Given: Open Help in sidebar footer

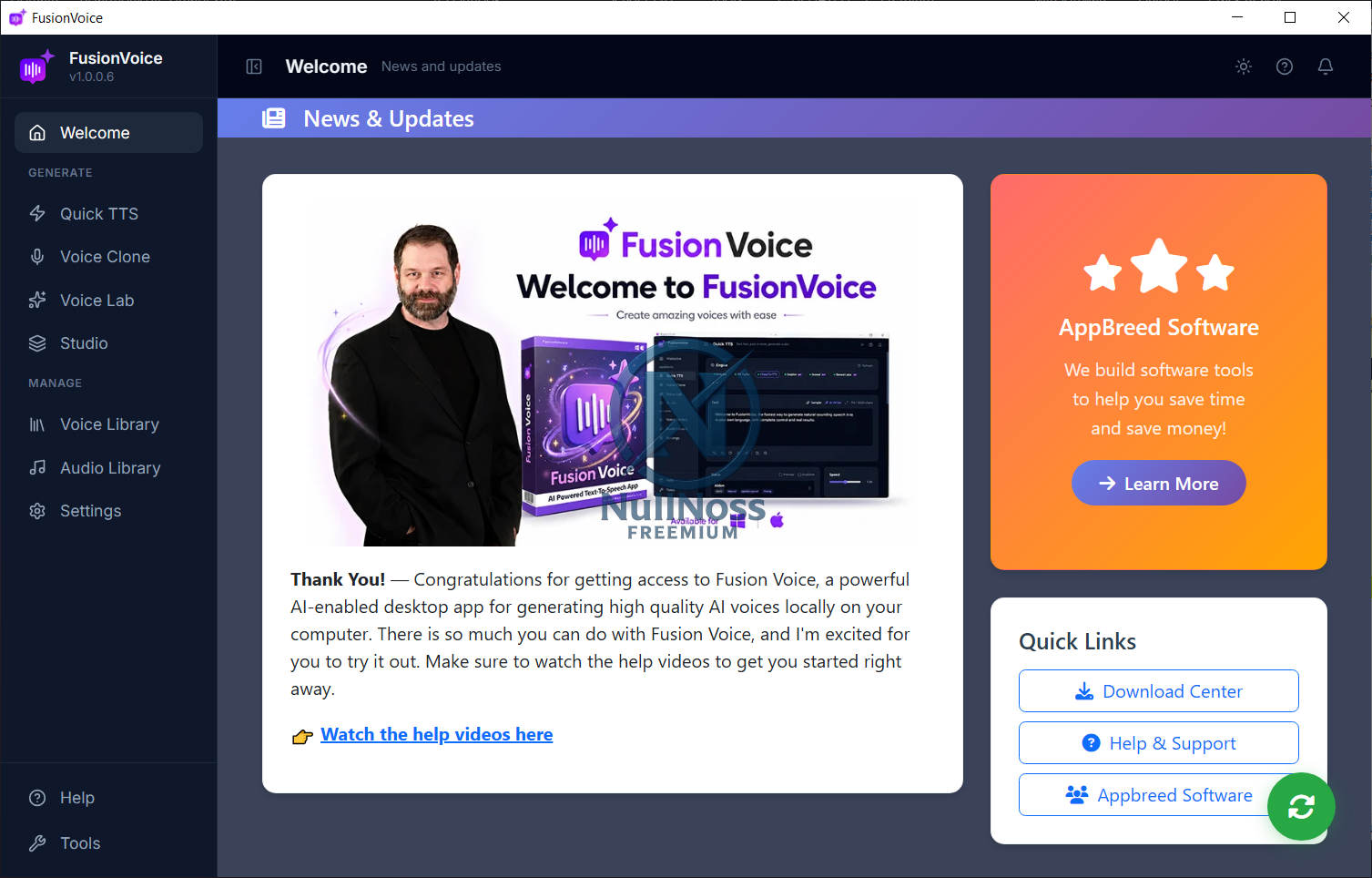Looking at the screenshot, I should tap(108, 798).
